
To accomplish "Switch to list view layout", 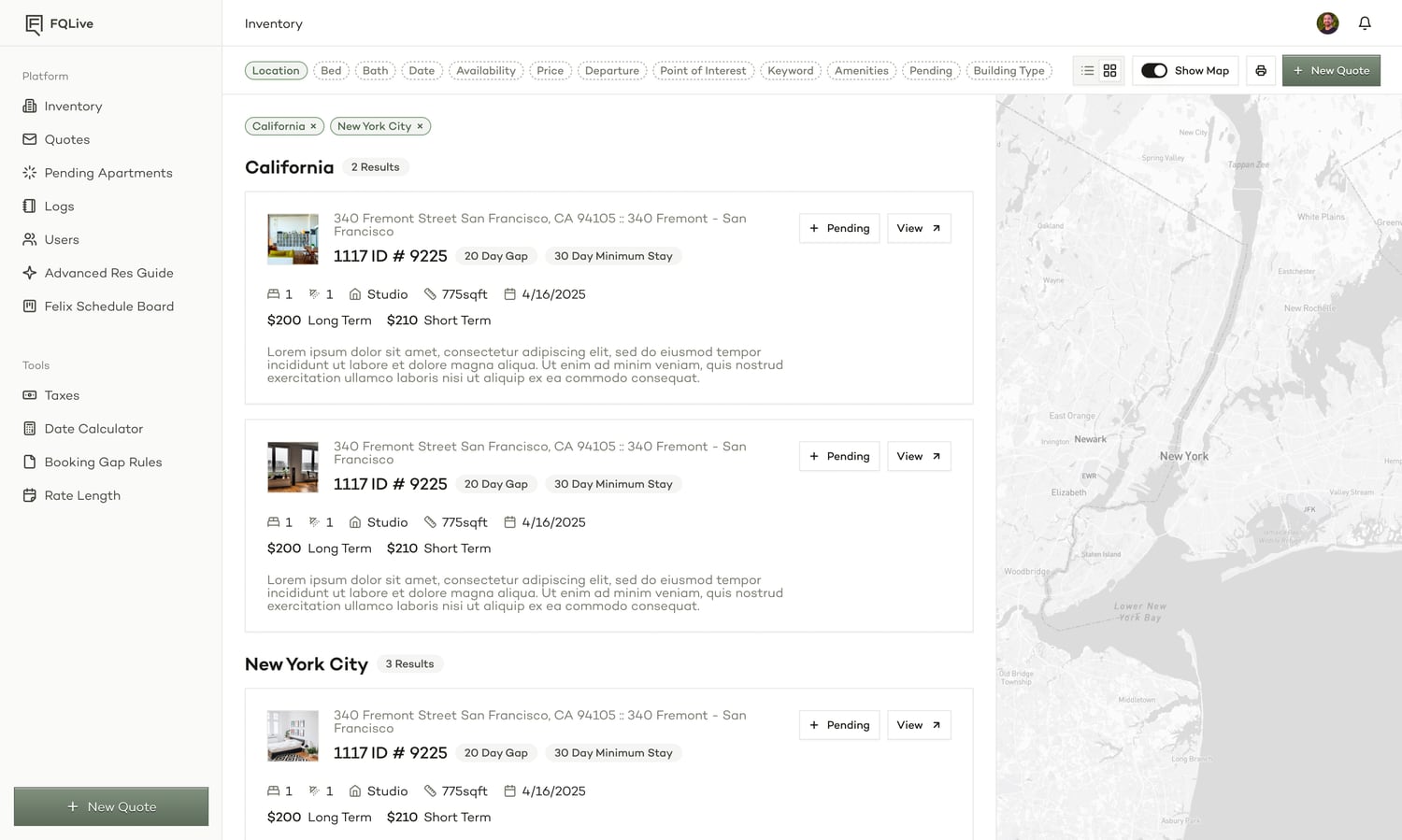I will coord(1087,71).
